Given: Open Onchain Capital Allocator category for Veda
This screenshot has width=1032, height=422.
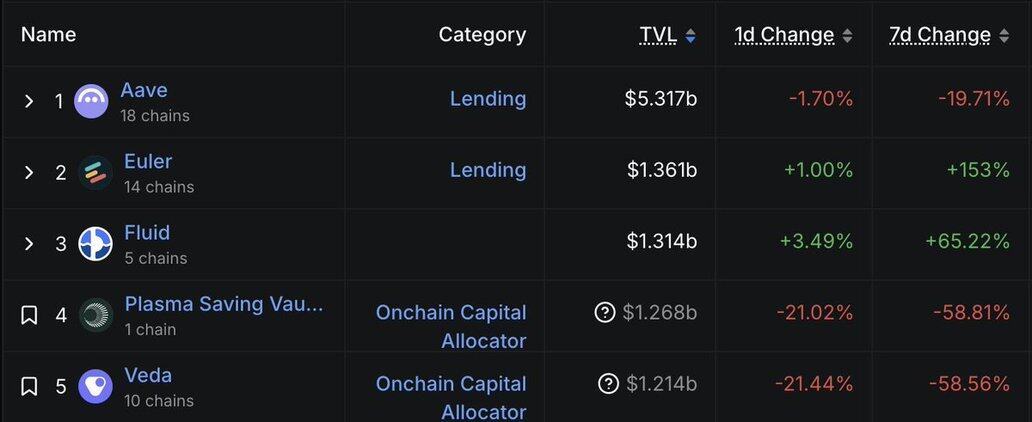Looking at the screenshot, I should (x=451, y=397).
